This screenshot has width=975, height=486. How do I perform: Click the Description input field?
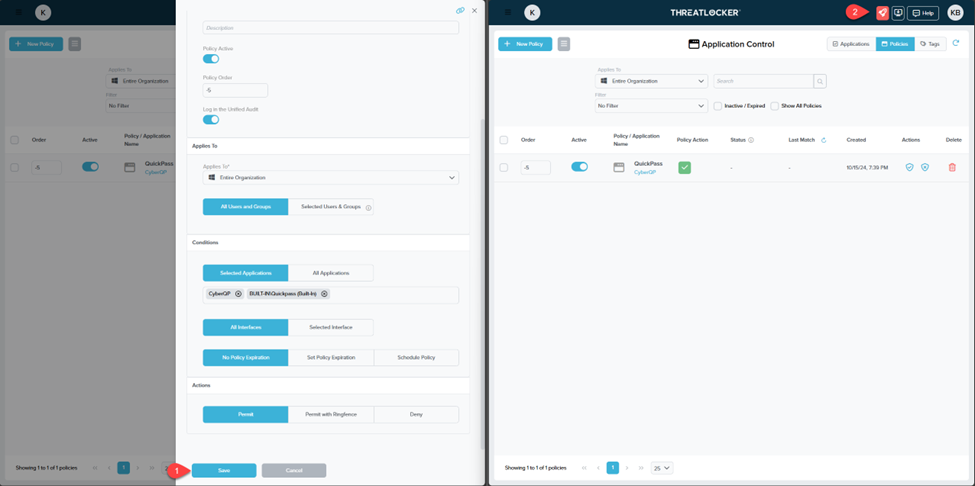coord(331,27)
